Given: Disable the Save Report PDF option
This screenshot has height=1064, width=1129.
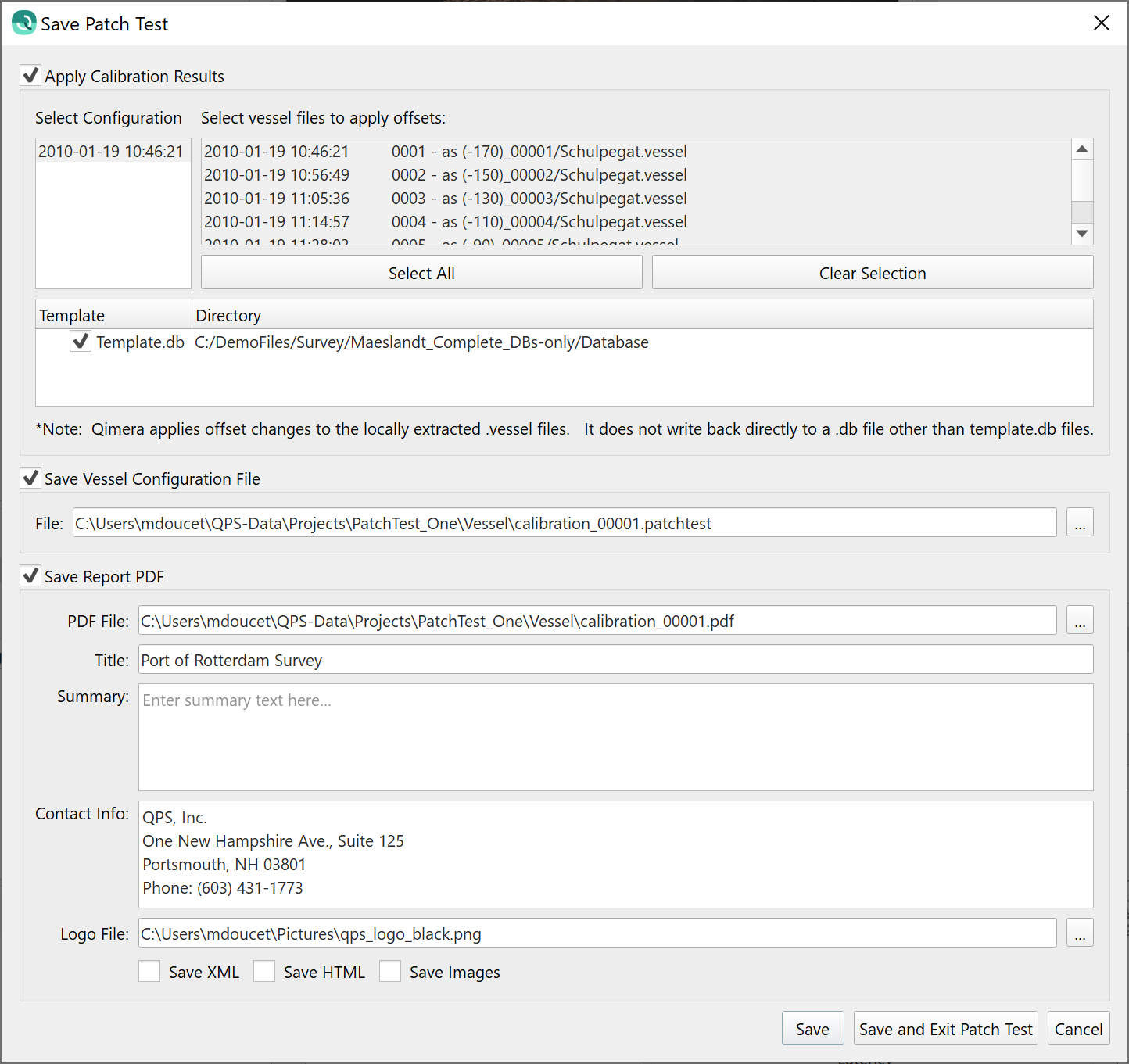Looking at the screenshot, I should [x=31, y=576].
